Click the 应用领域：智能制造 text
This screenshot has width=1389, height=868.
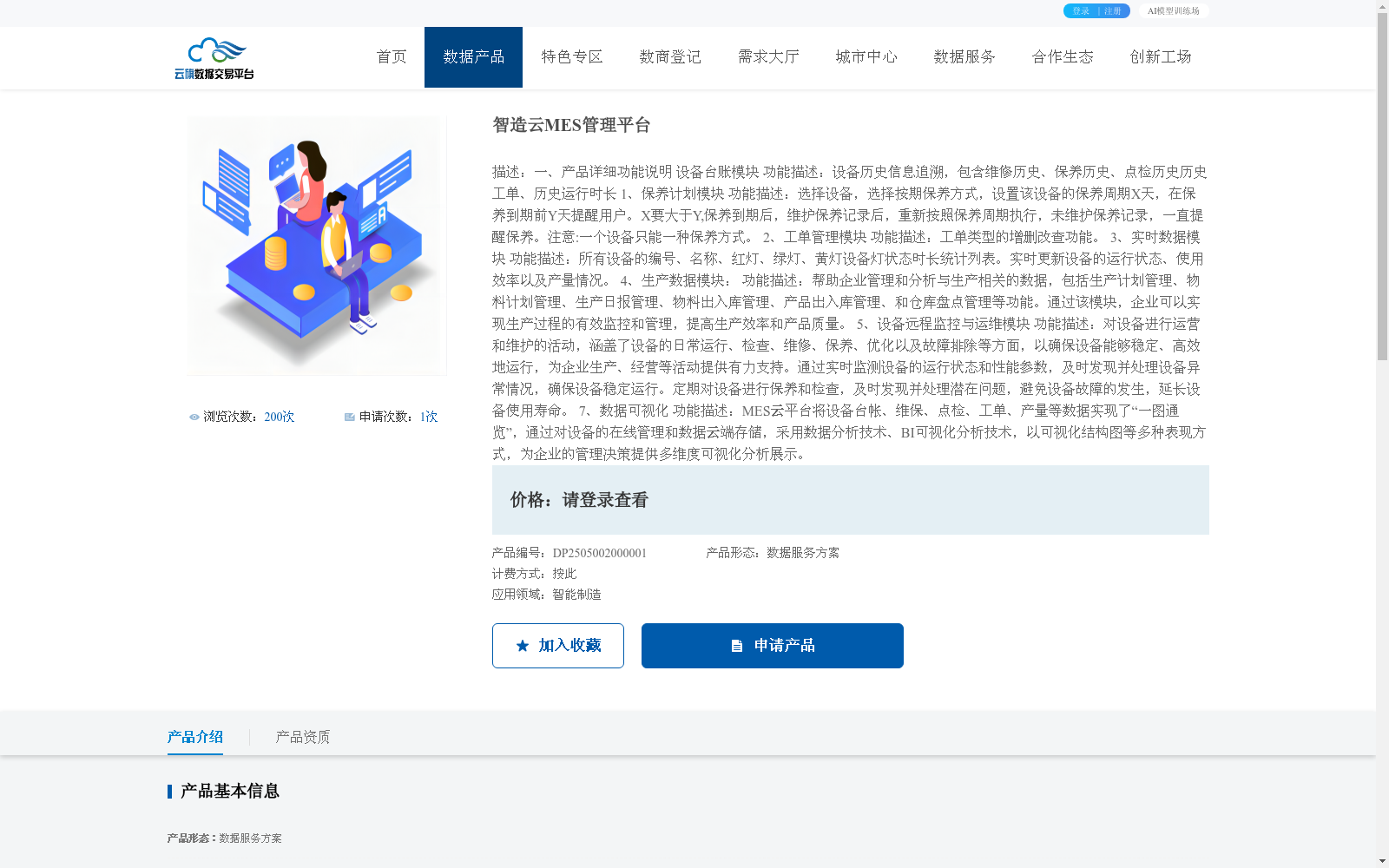click(546, 595)
